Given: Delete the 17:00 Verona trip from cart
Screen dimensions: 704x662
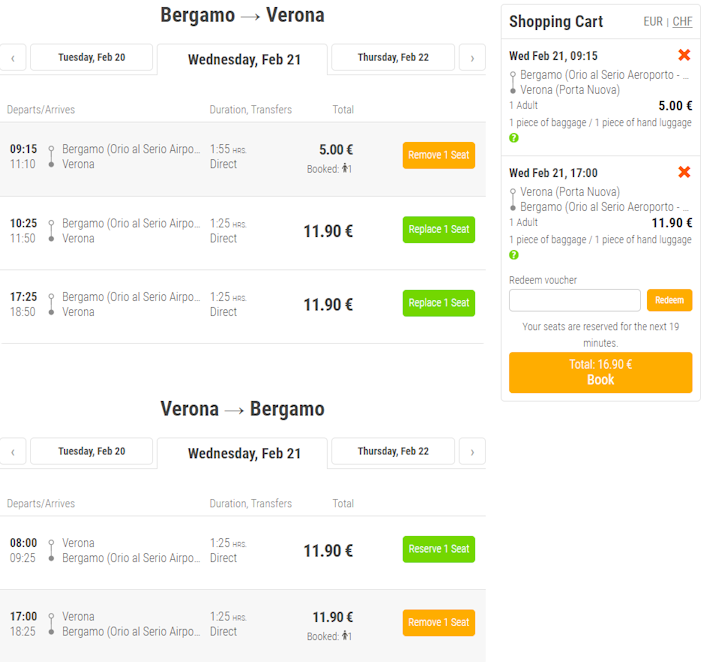Looking at the screenshot, I should [684, 172].
